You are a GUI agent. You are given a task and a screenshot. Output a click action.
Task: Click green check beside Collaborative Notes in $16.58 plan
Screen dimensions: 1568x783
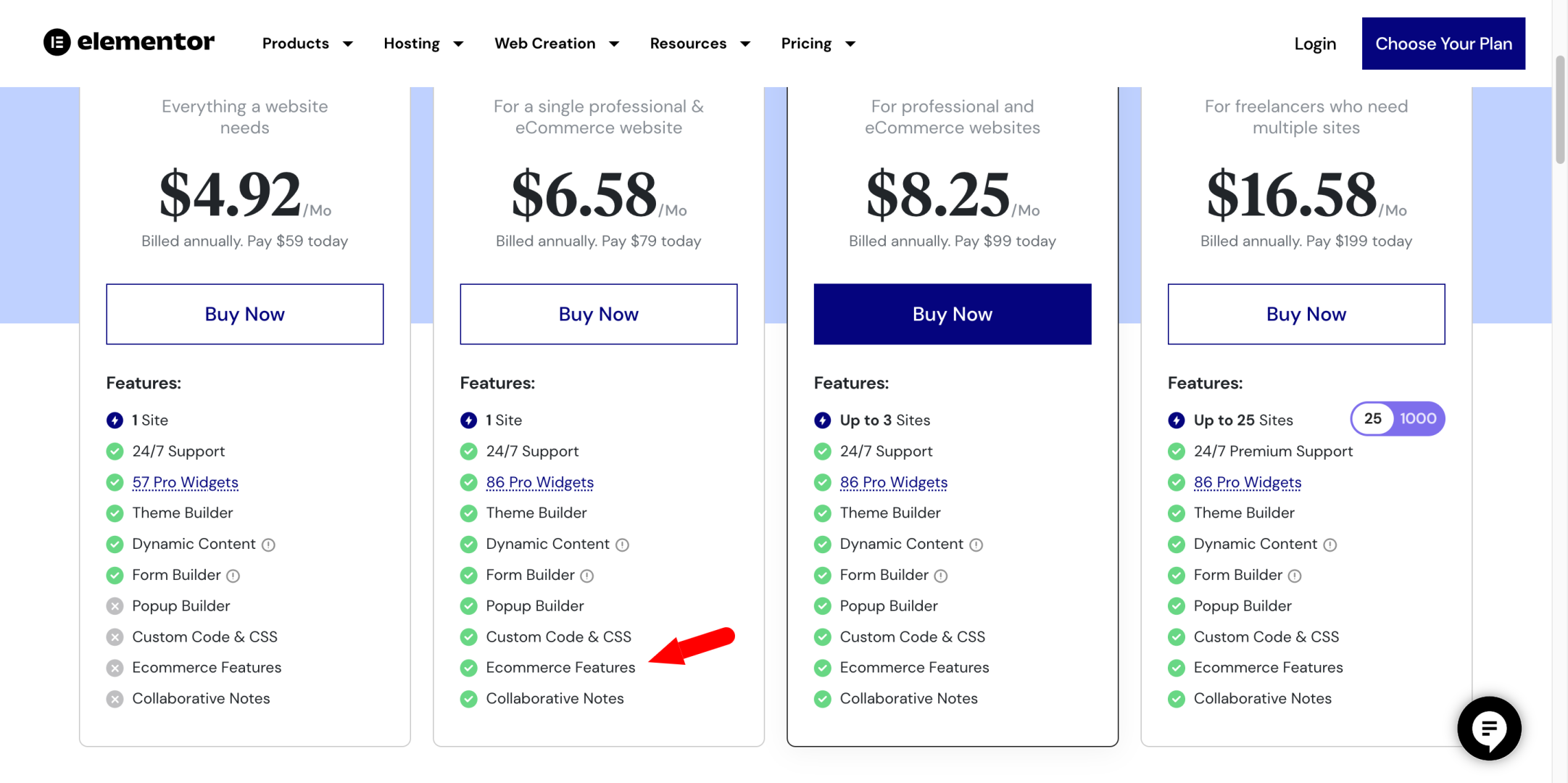coord(1176,699)
